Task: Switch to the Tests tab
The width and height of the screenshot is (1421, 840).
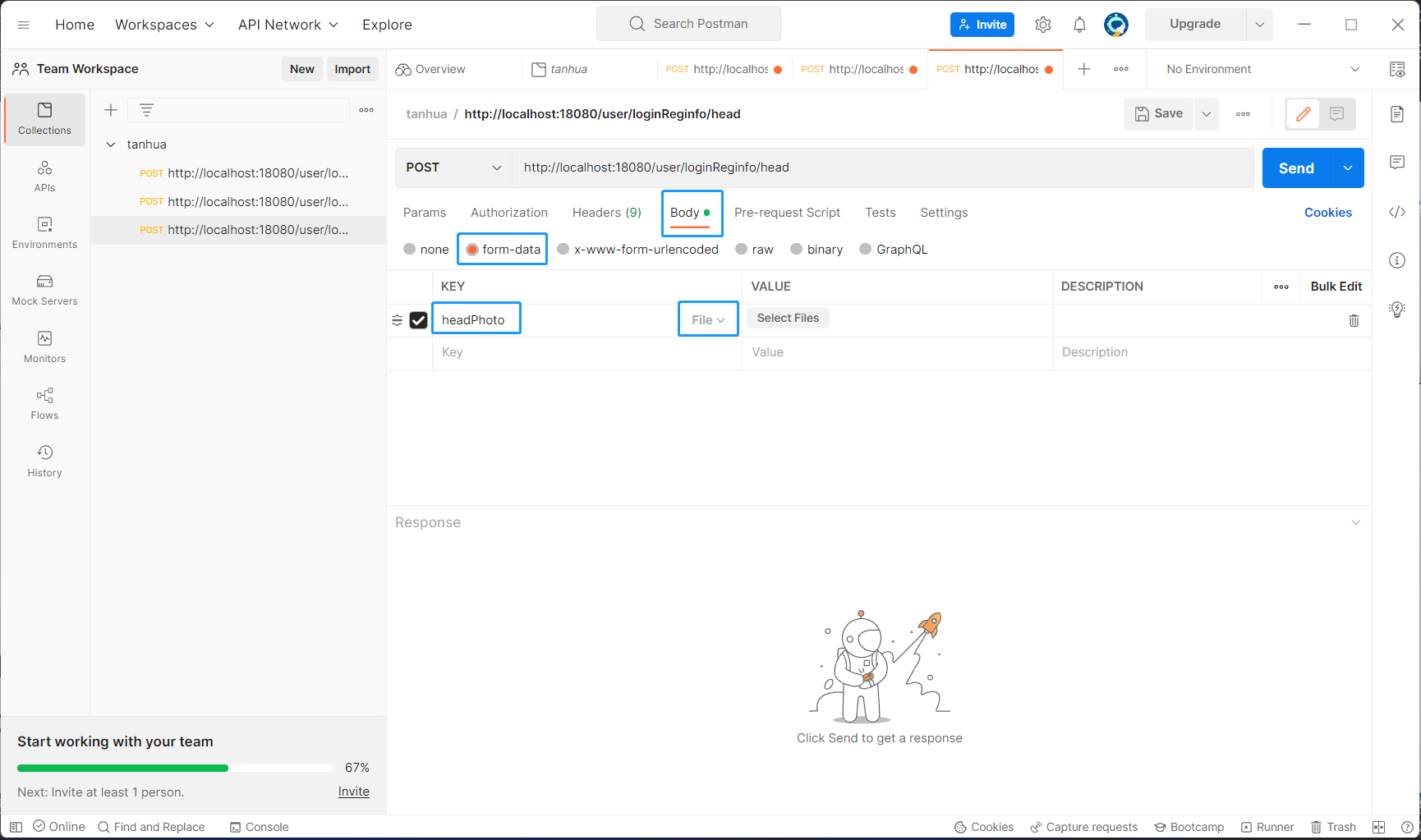Action: (x=881, y=213)
